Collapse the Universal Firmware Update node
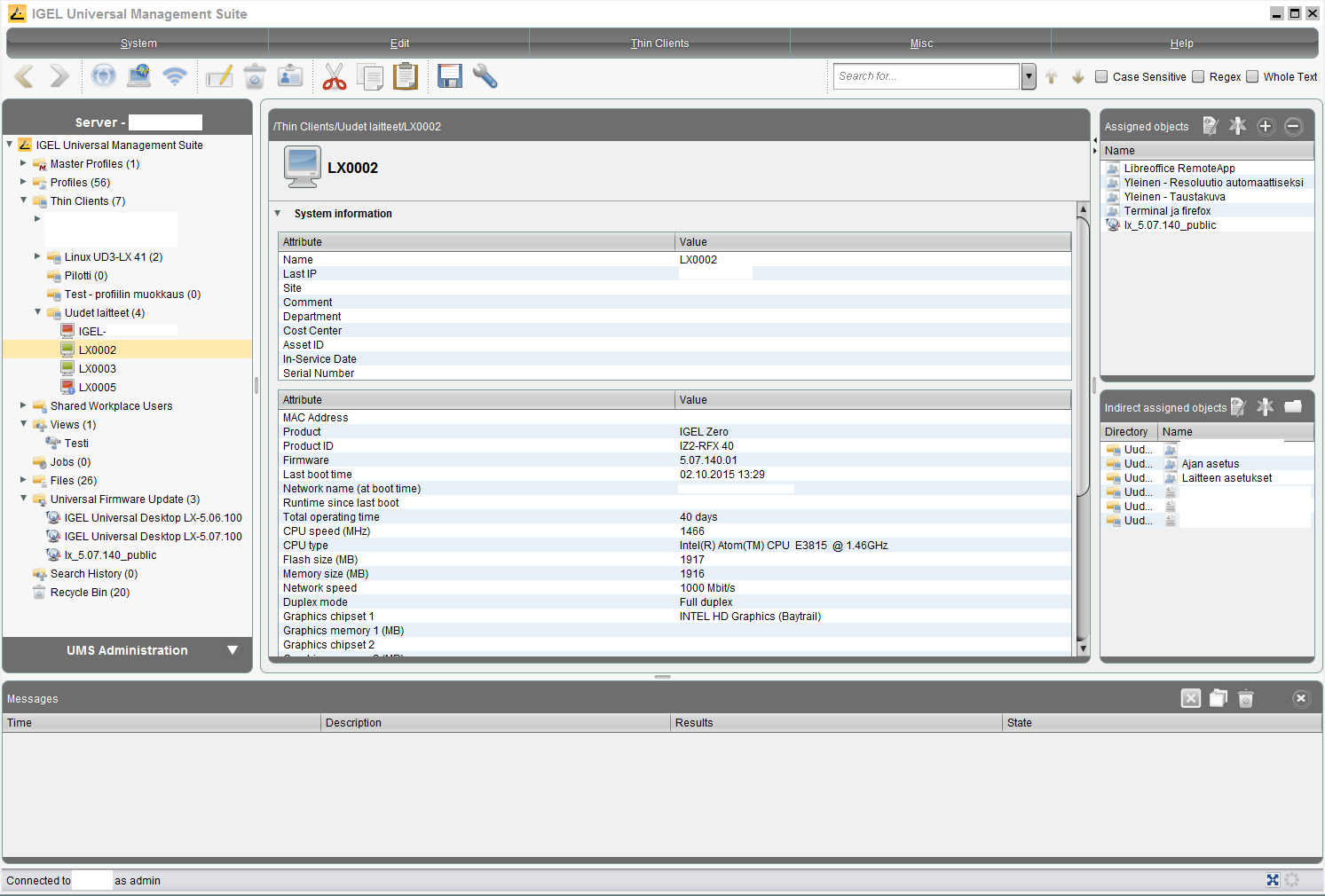 tap(23, 499)
